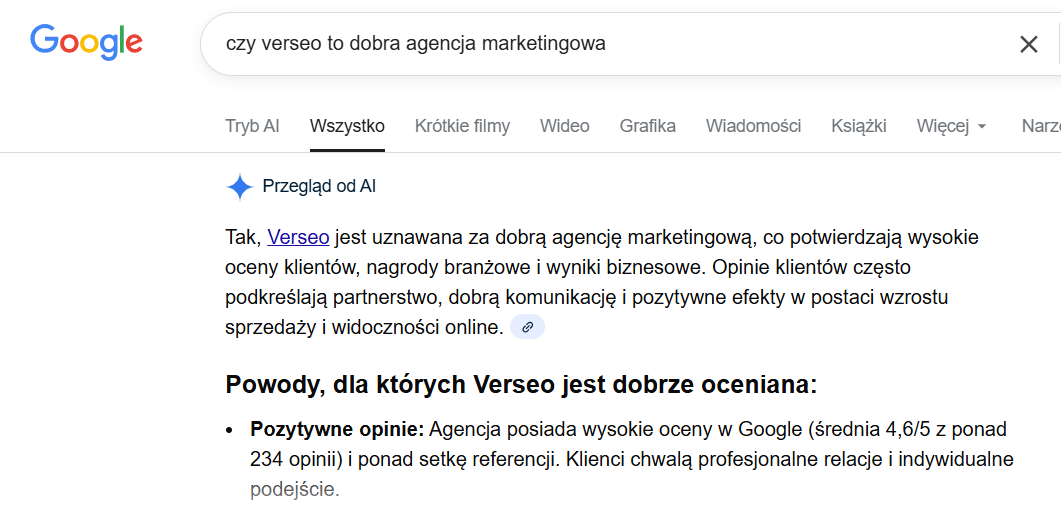Click the AI overview sparkle icon
The image size is (1061, 516).
239,186
